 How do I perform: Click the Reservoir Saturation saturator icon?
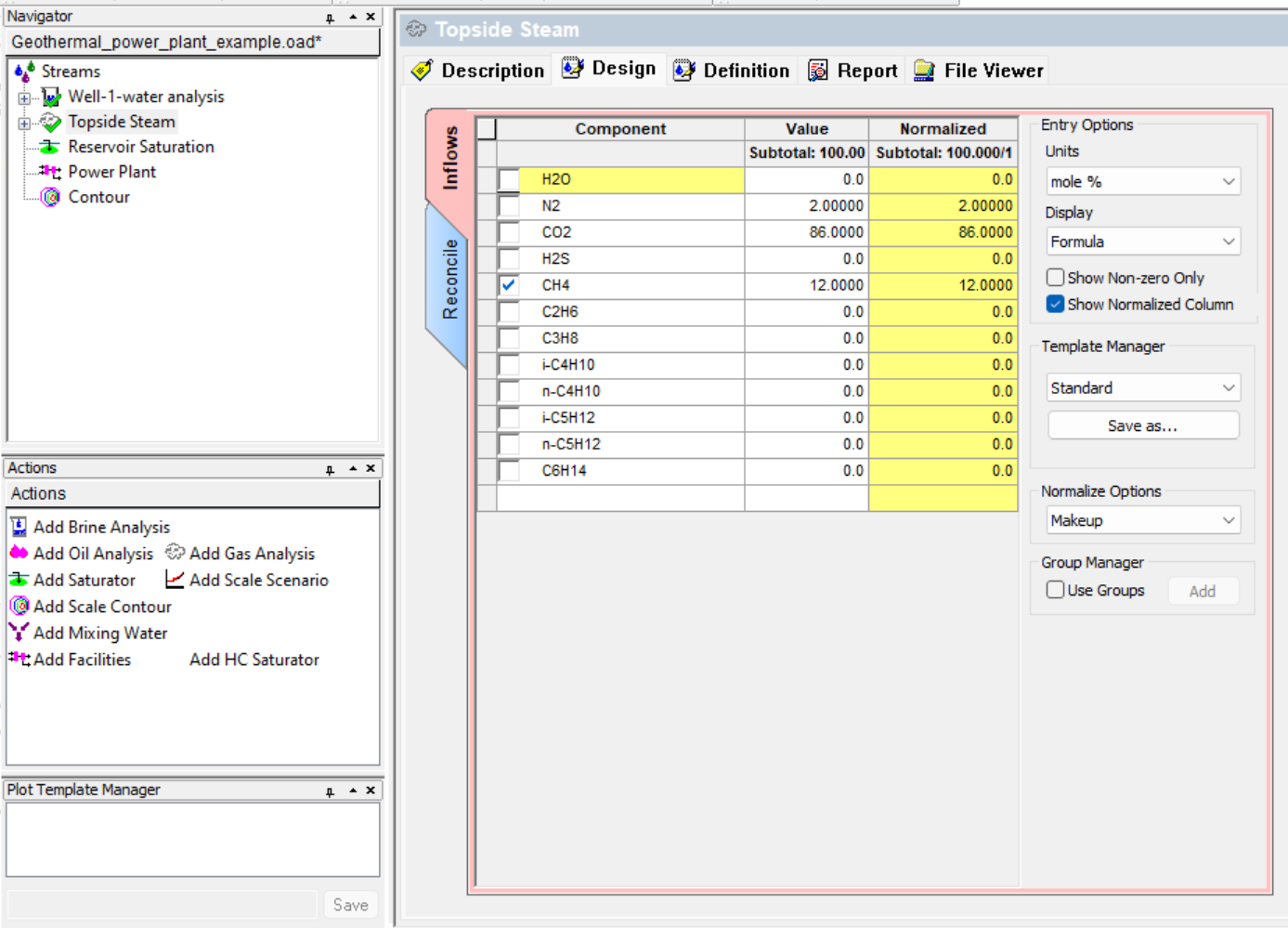pos(50,147)
